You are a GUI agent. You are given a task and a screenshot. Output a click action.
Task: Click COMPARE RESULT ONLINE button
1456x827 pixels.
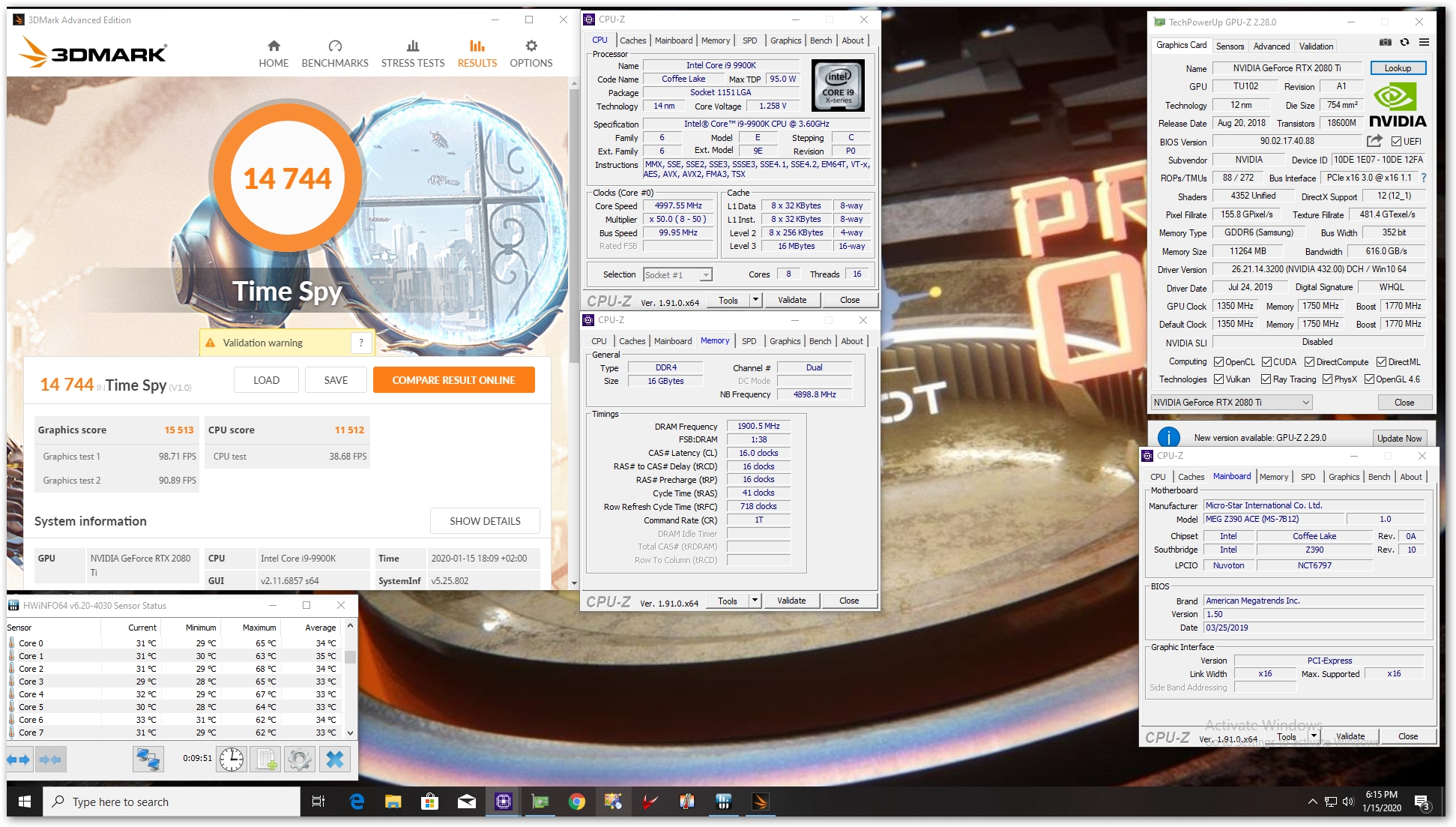453,380
